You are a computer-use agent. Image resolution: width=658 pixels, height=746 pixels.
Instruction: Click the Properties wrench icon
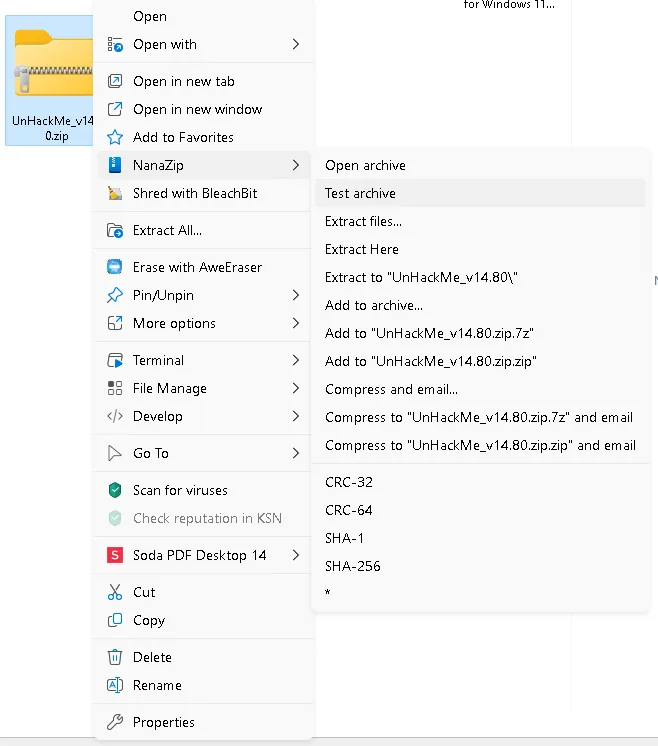pos(115,722)
